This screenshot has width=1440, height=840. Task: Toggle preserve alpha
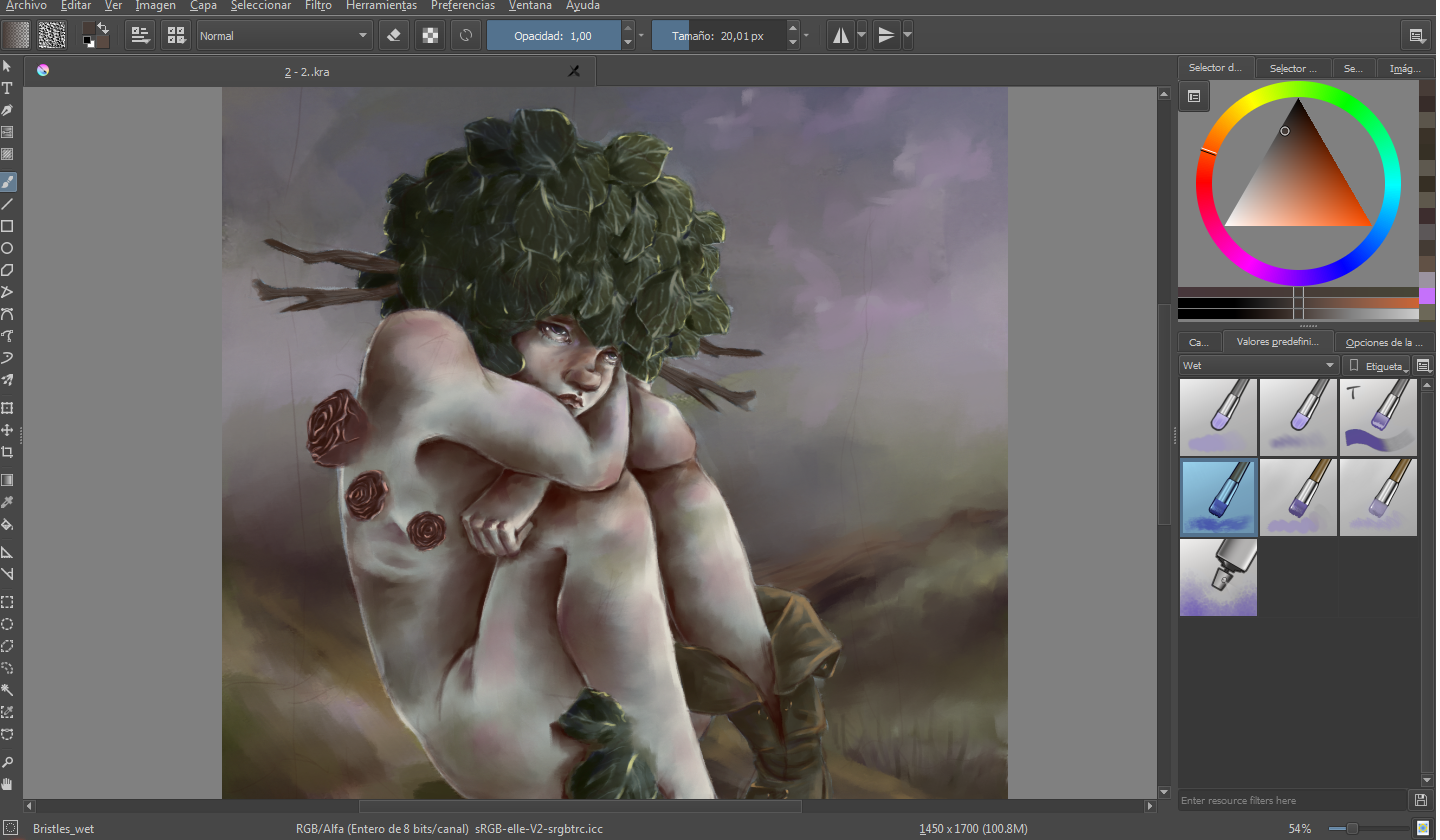[x=430, y=36]
